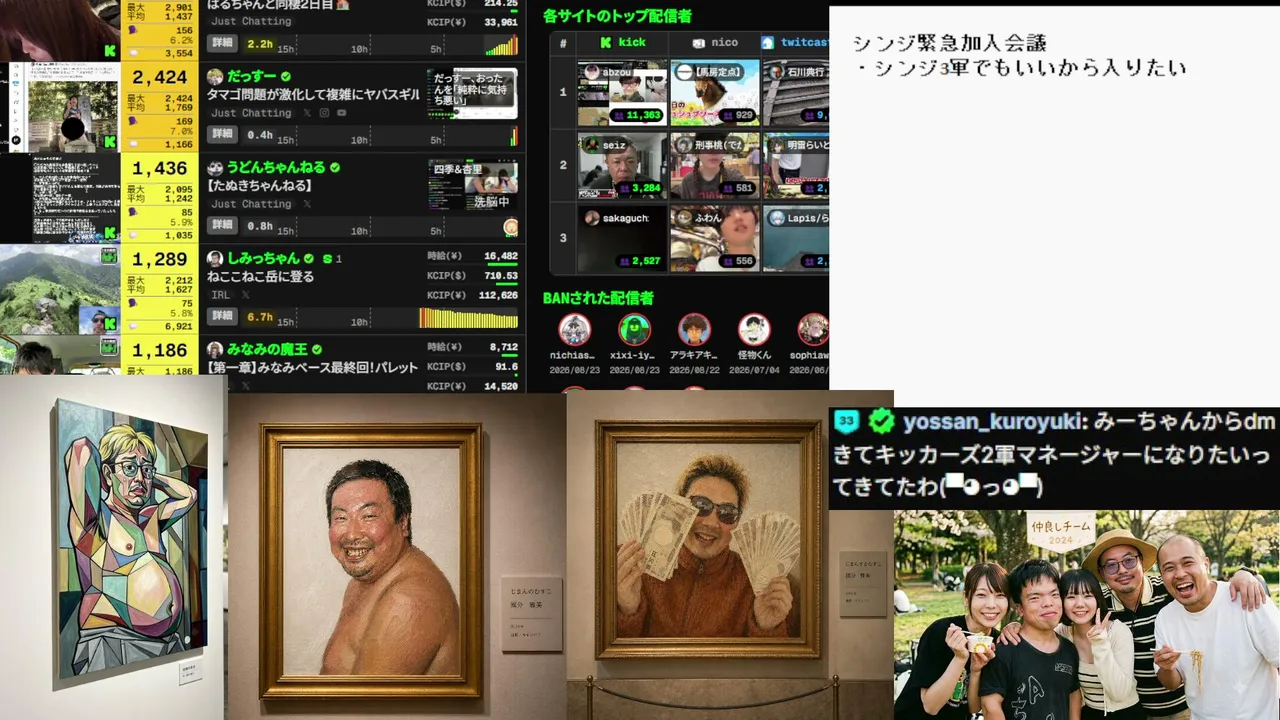This screenshot has height=720, width=1280.
Task: Click the 2,424 viewer count
Action: click(160, 77)
